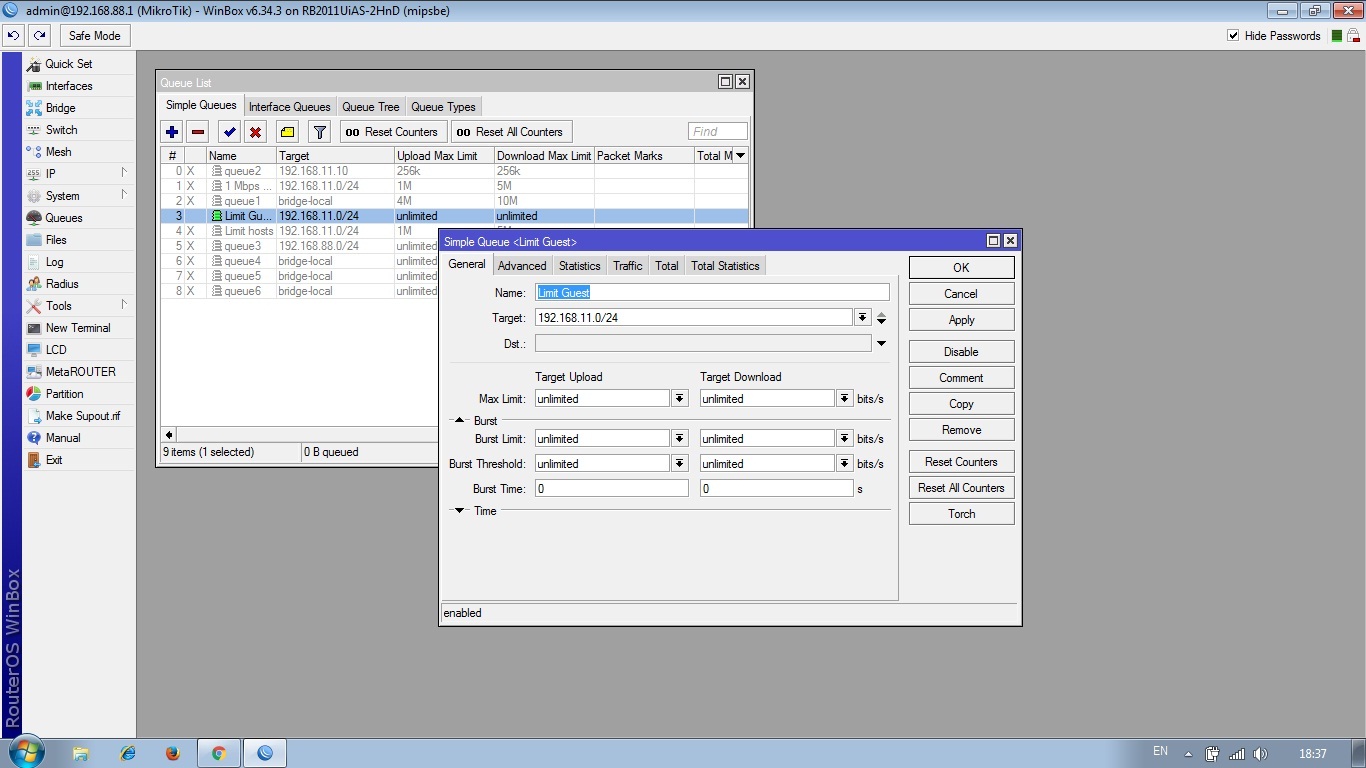Click the yellow comment icon in toolbar
Viewport: 1366px width, 768px height.
tap(287, 132)
